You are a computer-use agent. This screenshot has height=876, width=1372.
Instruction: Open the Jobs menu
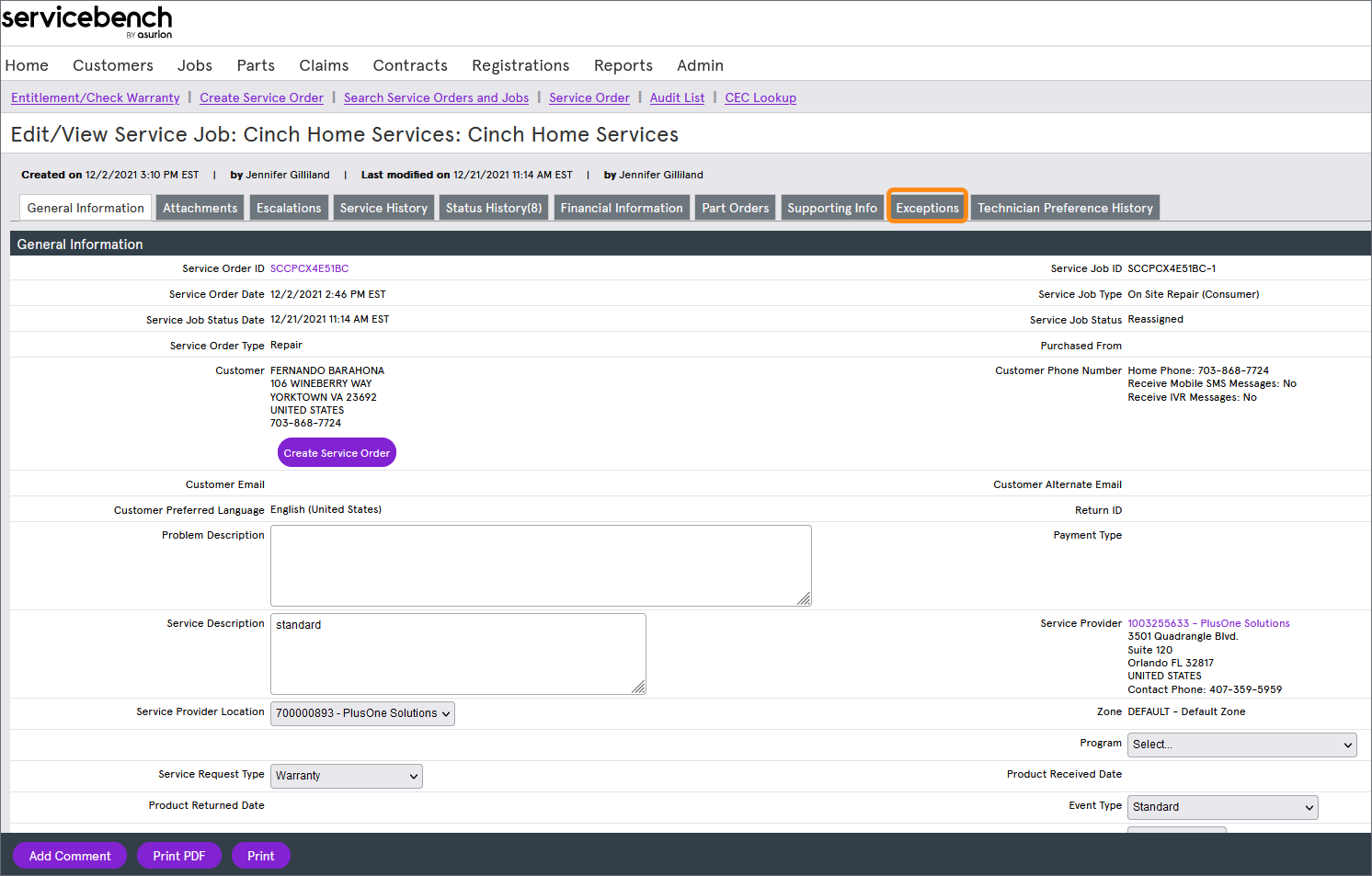pyautogui.click(x=195, y=65)
